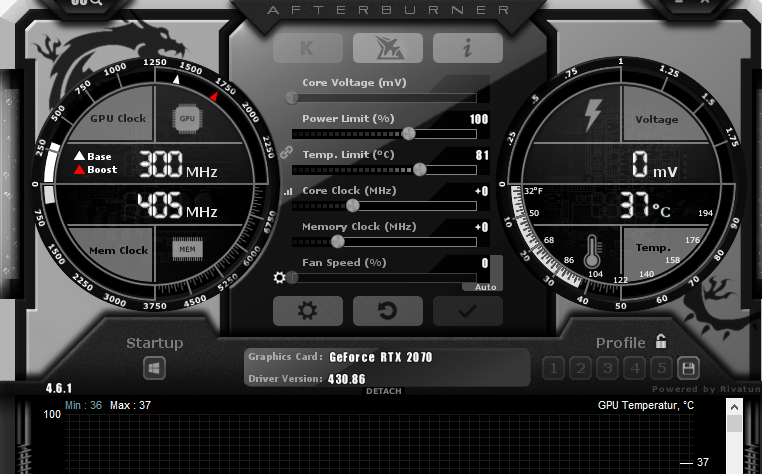Viewport: 762px width, 474px height.
Task: Open the information i button
Action: pyautogui.click(x=468, y=48)
